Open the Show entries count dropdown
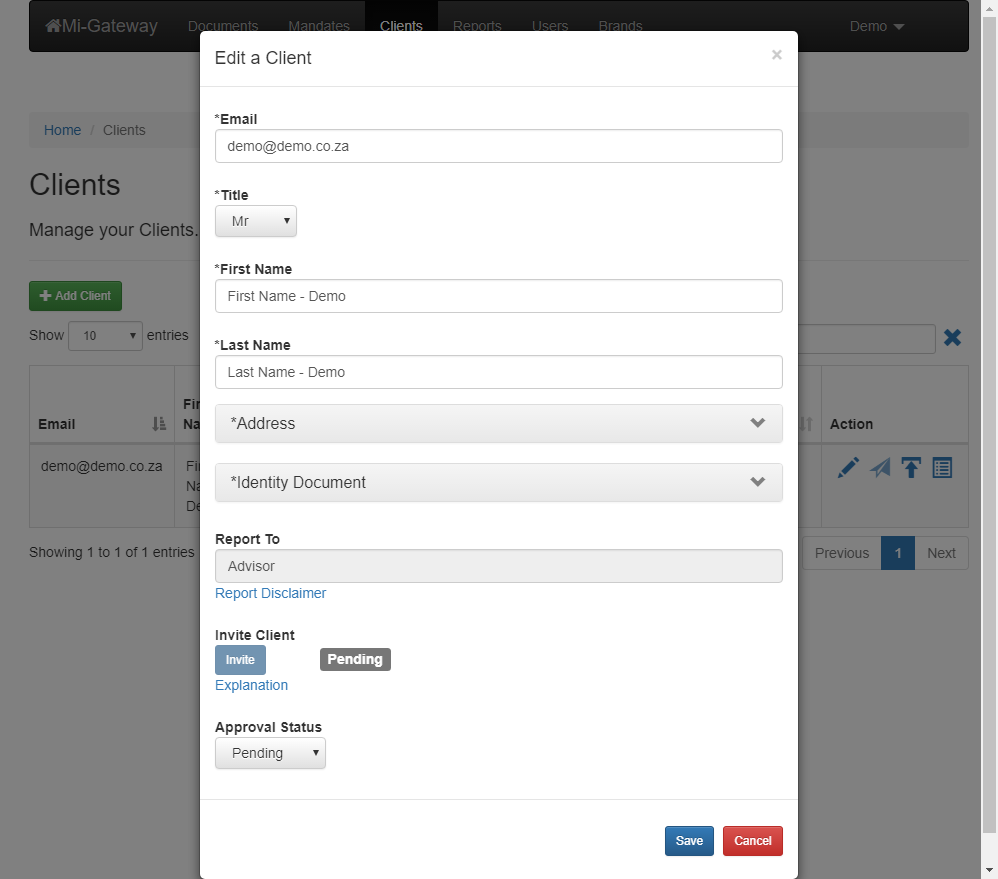Screen dimensions: 998x879 click(x=105, y=336)
